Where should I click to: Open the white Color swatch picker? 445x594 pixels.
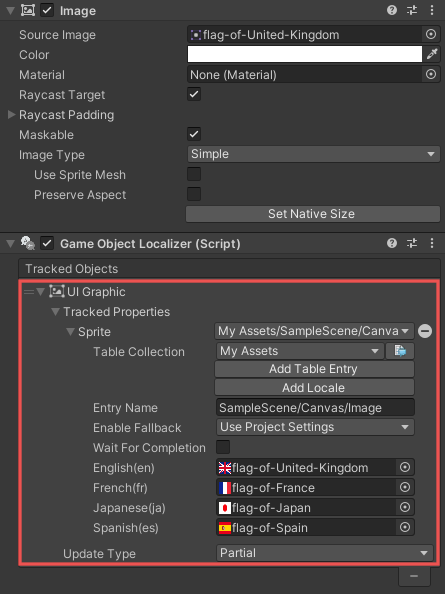[x=304, y=55]
